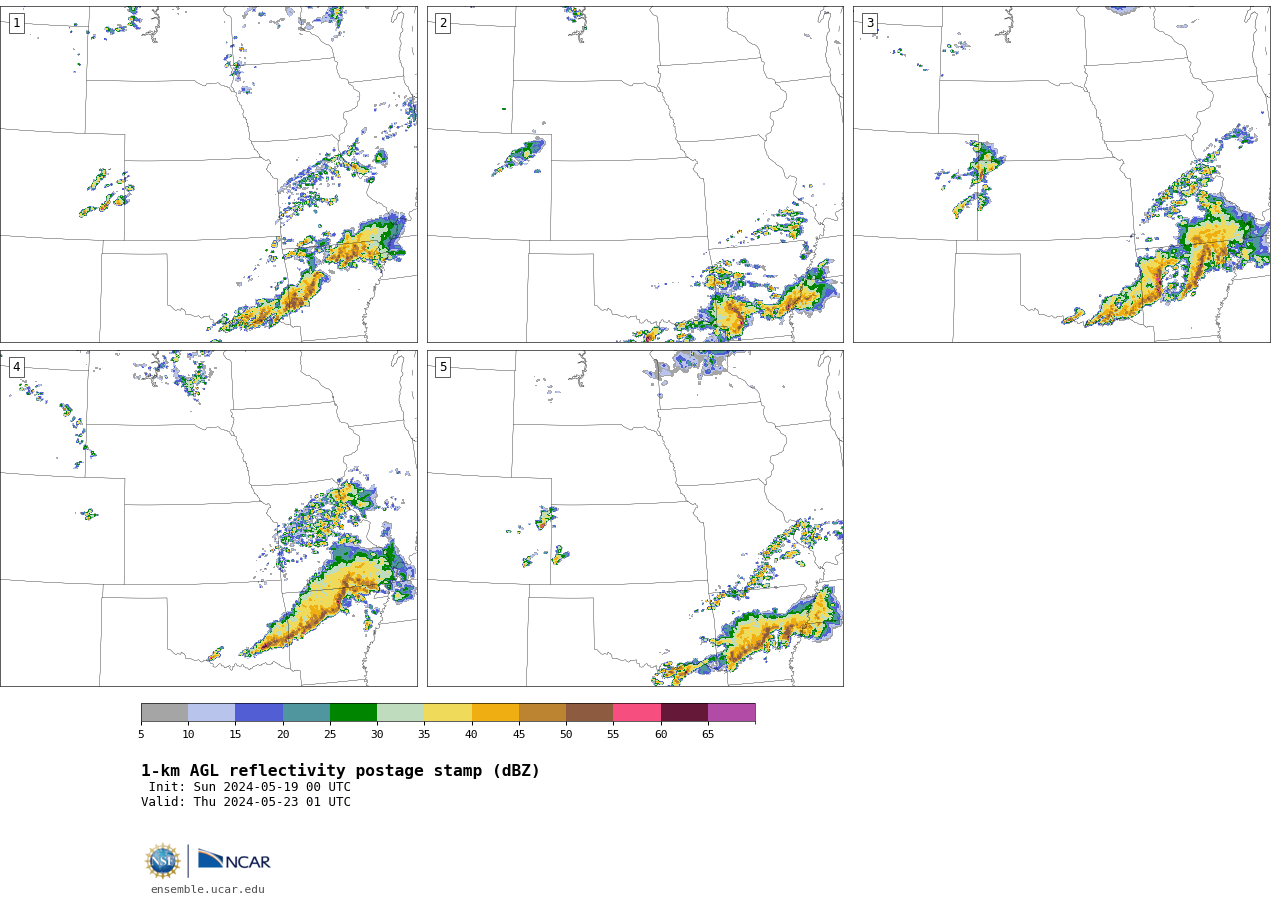Image resolution: width=1280 pixels, height=901 pixels.
Task: Click the panel number 2 label
Action: pos(443,23)
